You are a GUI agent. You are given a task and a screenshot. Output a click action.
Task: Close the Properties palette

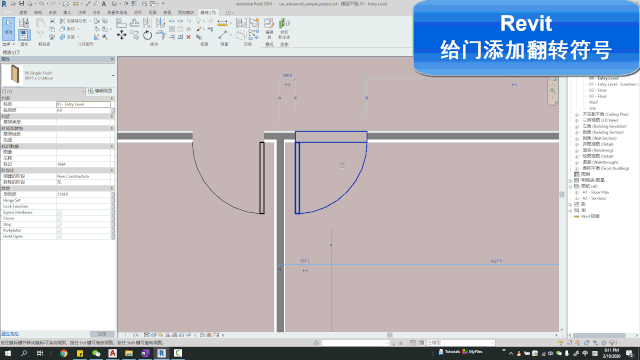(x=112, y=60)
